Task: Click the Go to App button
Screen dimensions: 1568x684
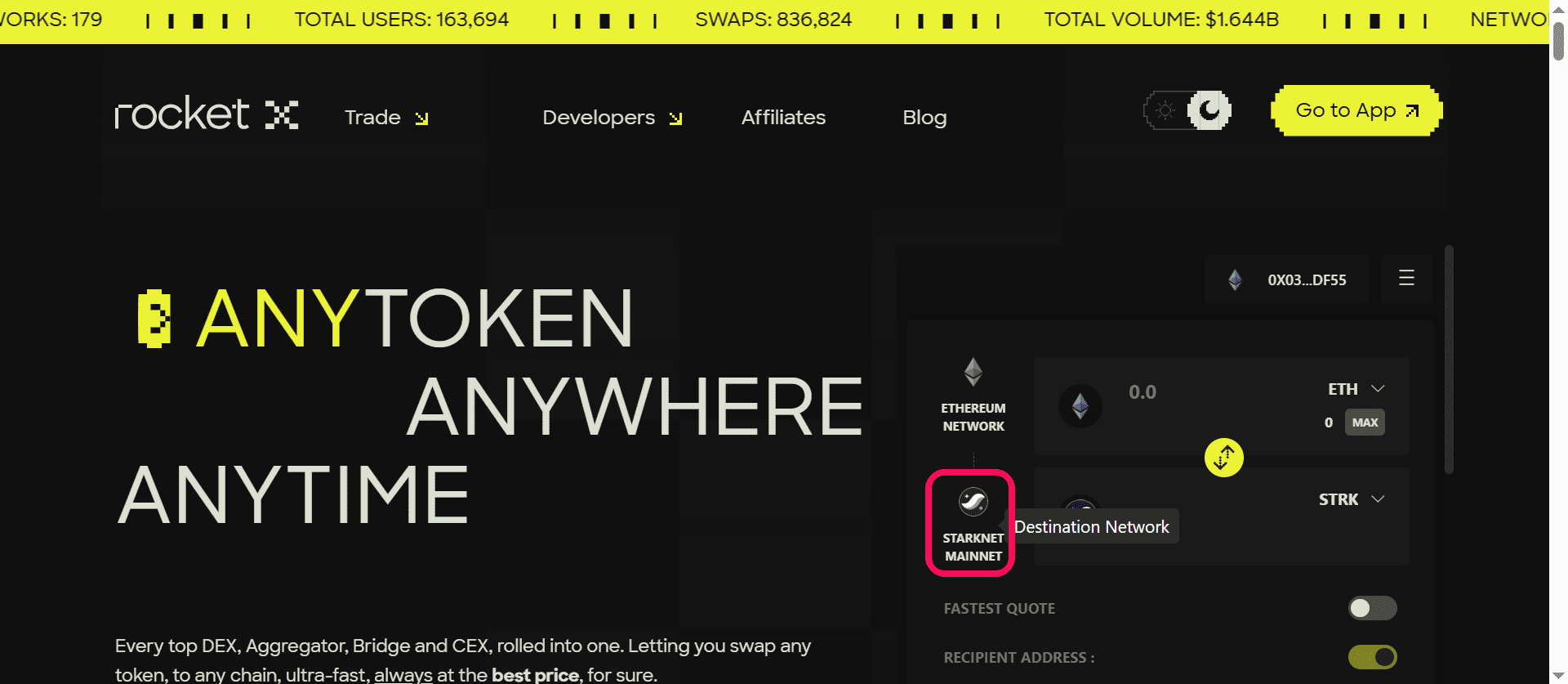Action: [1356, 110]
